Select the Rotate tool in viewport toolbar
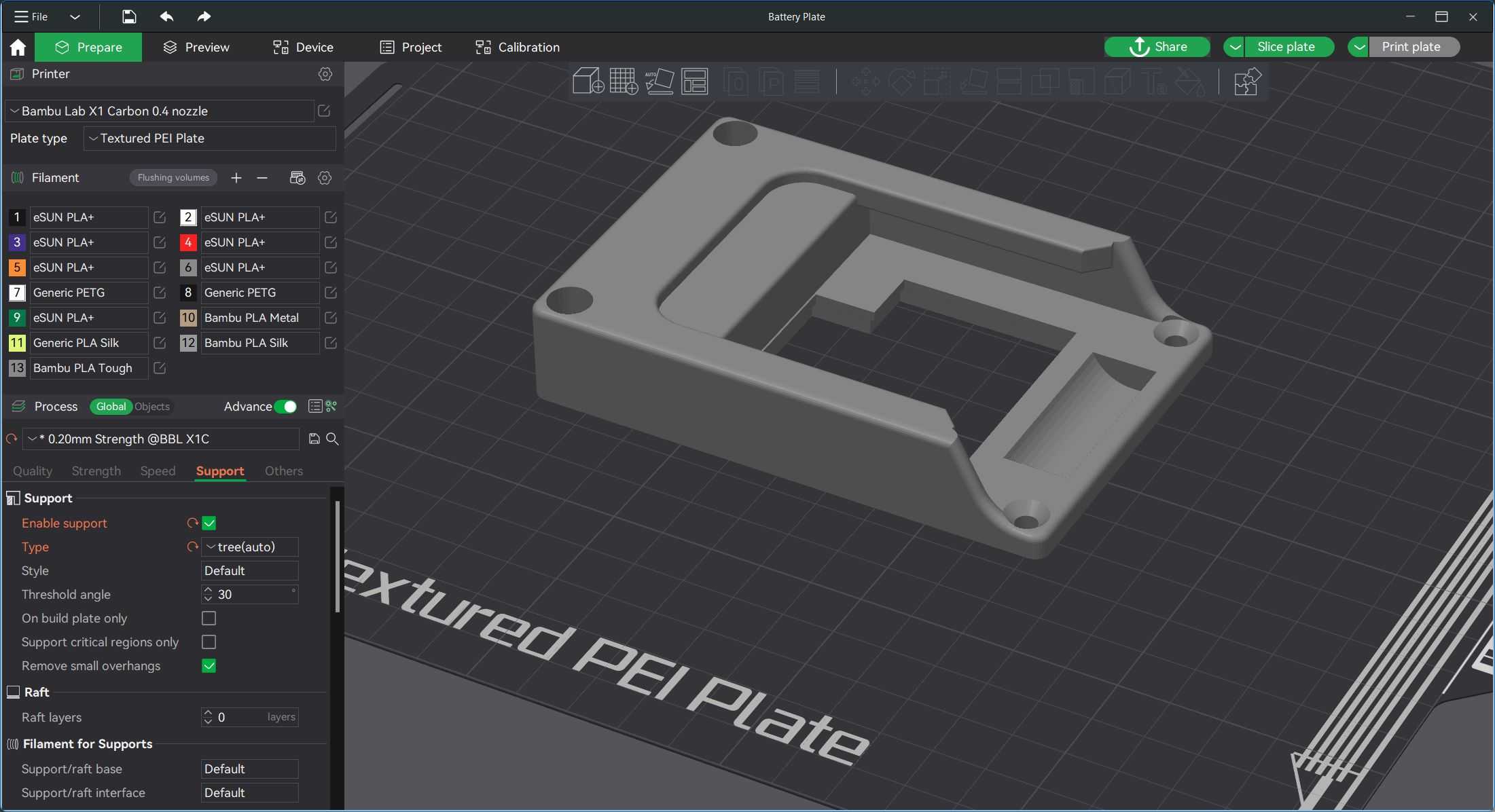Image resolution: width=1495 pixels, height=812 pixels. tap(901, 82)
